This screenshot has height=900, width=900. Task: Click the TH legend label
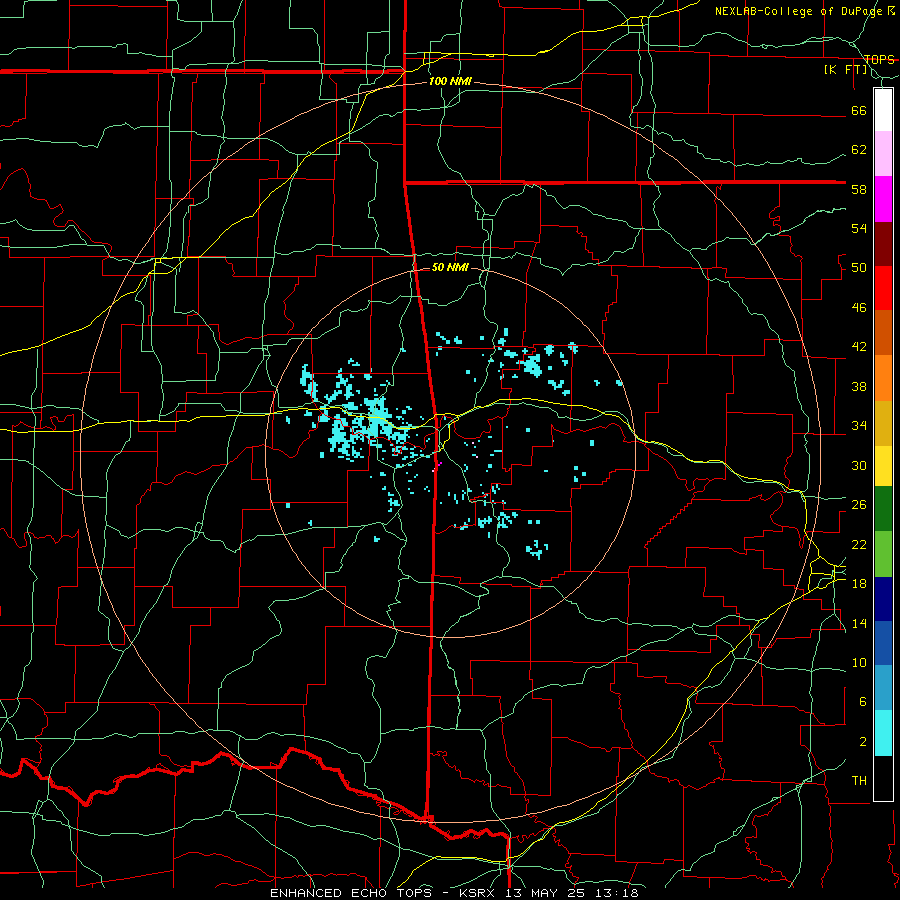(x=859, y=781)
